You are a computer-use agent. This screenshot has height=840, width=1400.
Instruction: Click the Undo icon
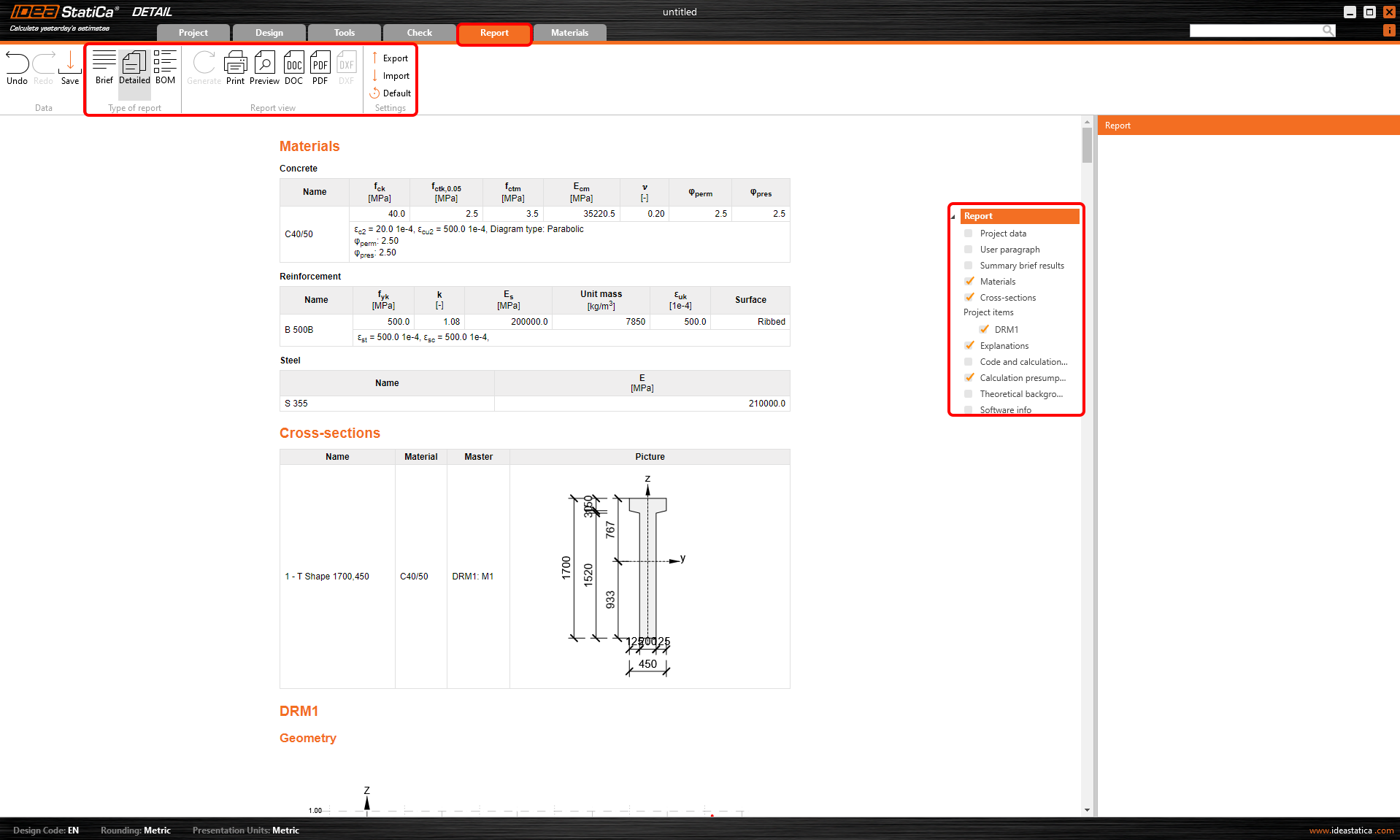pyautogui.click(x=17, y=68)
